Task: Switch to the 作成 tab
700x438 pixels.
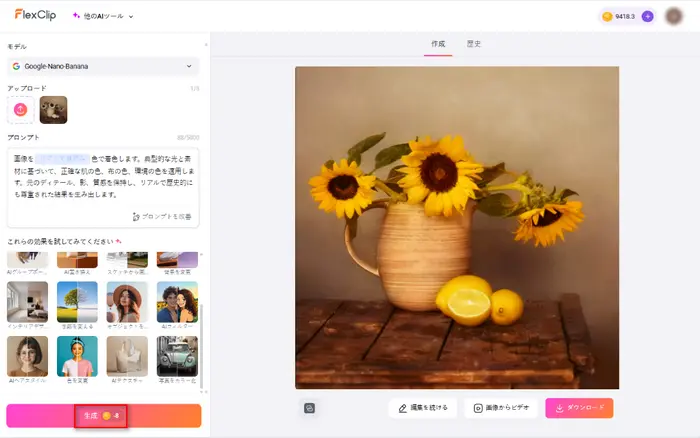Action: click(x=438, y=44)
